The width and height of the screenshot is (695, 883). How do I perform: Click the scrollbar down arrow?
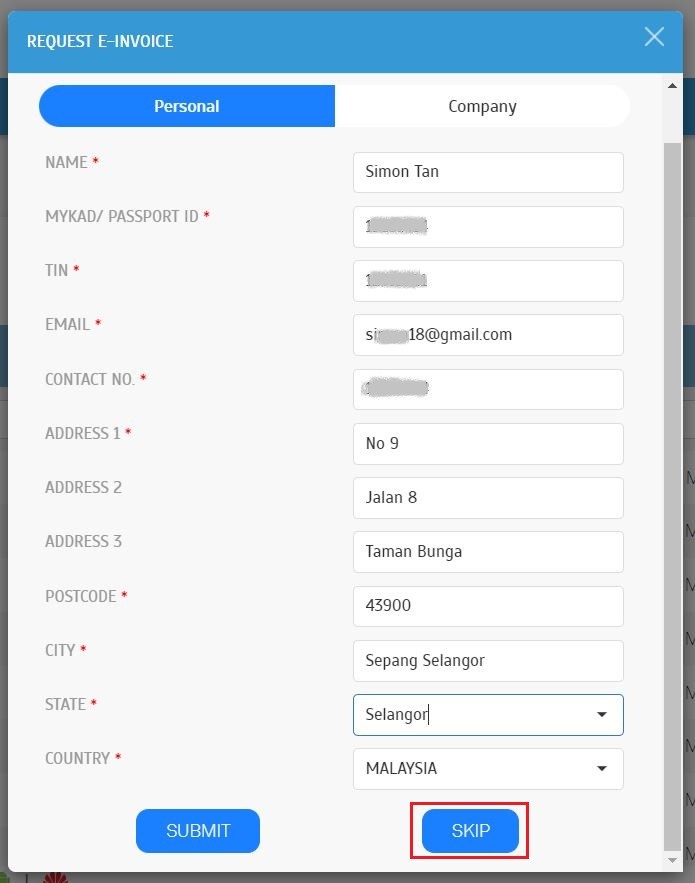pos(673,860)
